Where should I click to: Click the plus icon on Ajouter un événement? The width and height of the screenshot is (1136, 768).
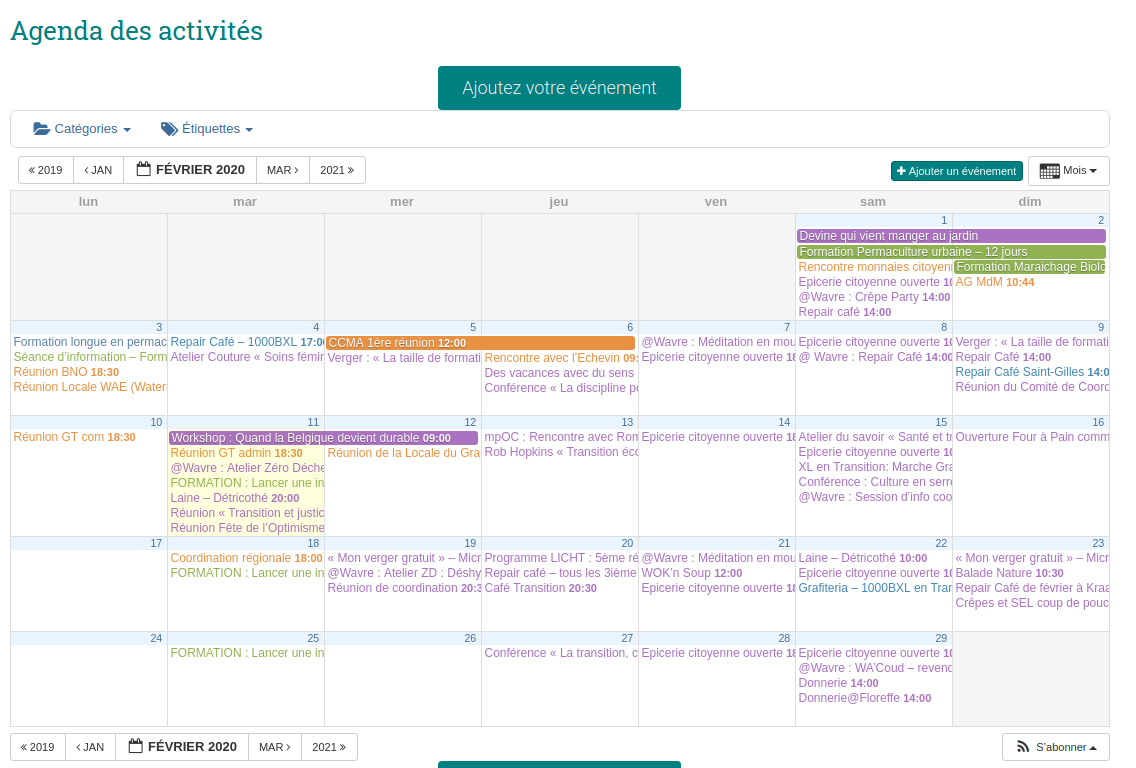click(x=901, y=171)
